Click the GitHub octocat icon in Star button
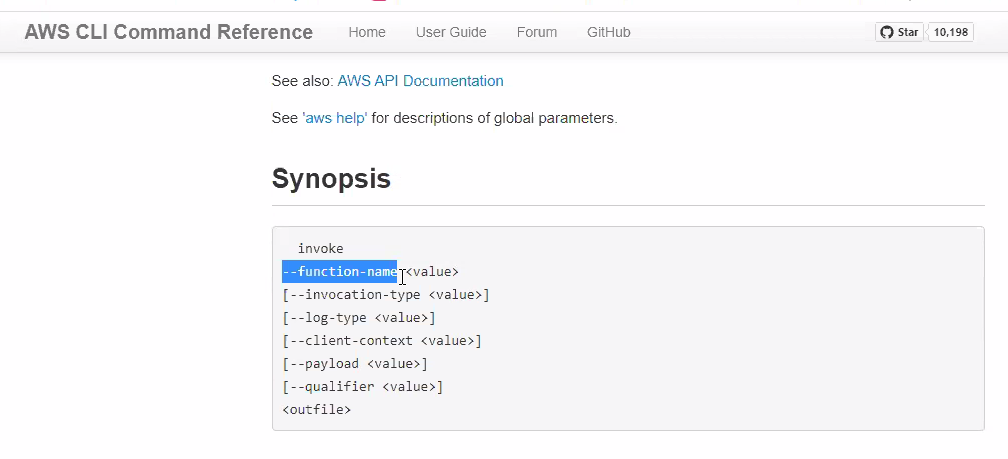Viewport: 1008px width, 459px height. click(887, 32)
